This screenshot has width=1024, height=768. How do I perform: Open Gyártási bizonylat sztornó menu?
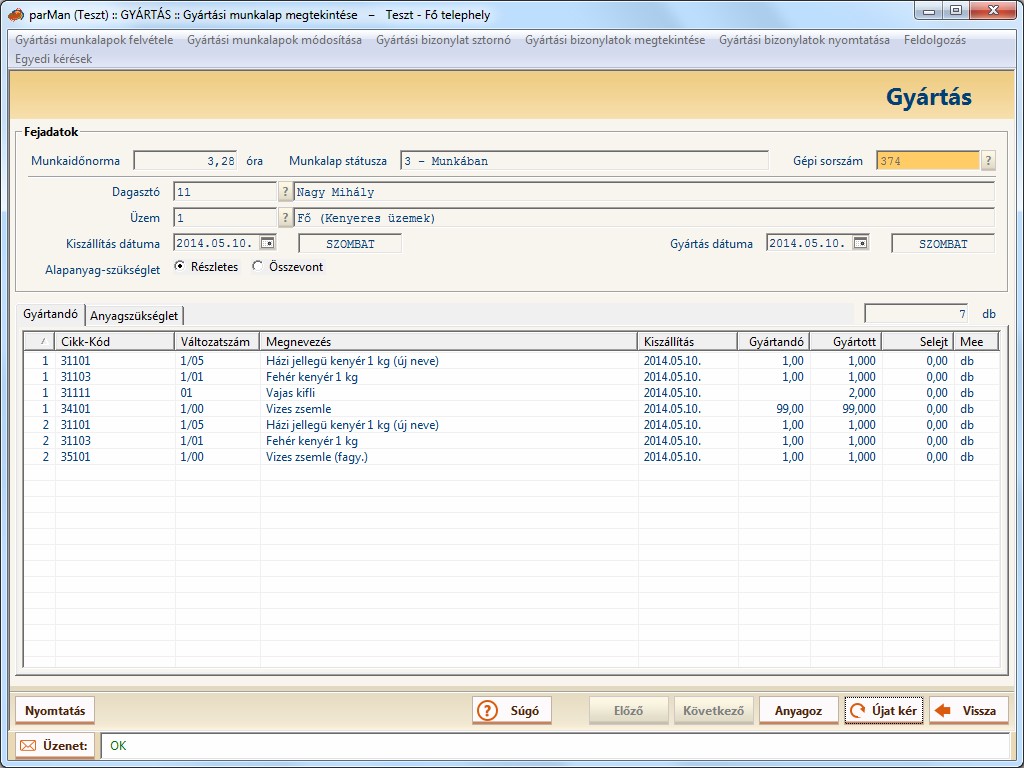[443, 40]
